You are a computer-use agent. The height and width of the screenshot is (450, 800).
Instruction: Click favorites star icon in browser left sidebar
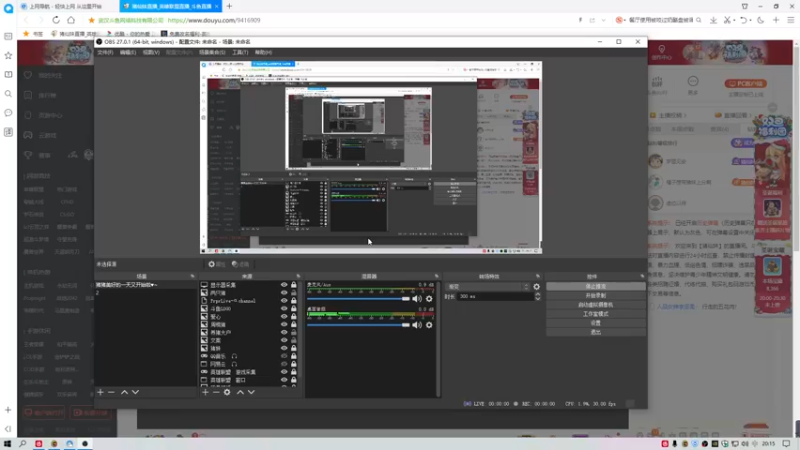point(8,55)
